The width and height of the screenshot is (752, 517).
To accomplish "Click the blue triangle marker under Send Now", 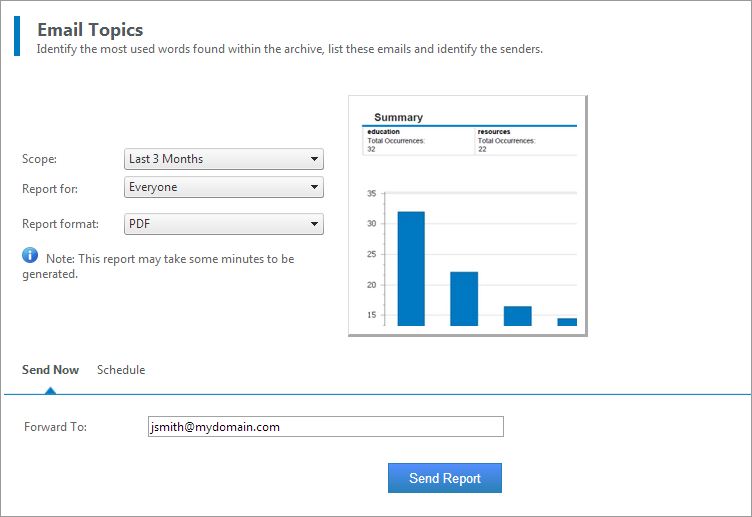I will click(x=50, y=391).
